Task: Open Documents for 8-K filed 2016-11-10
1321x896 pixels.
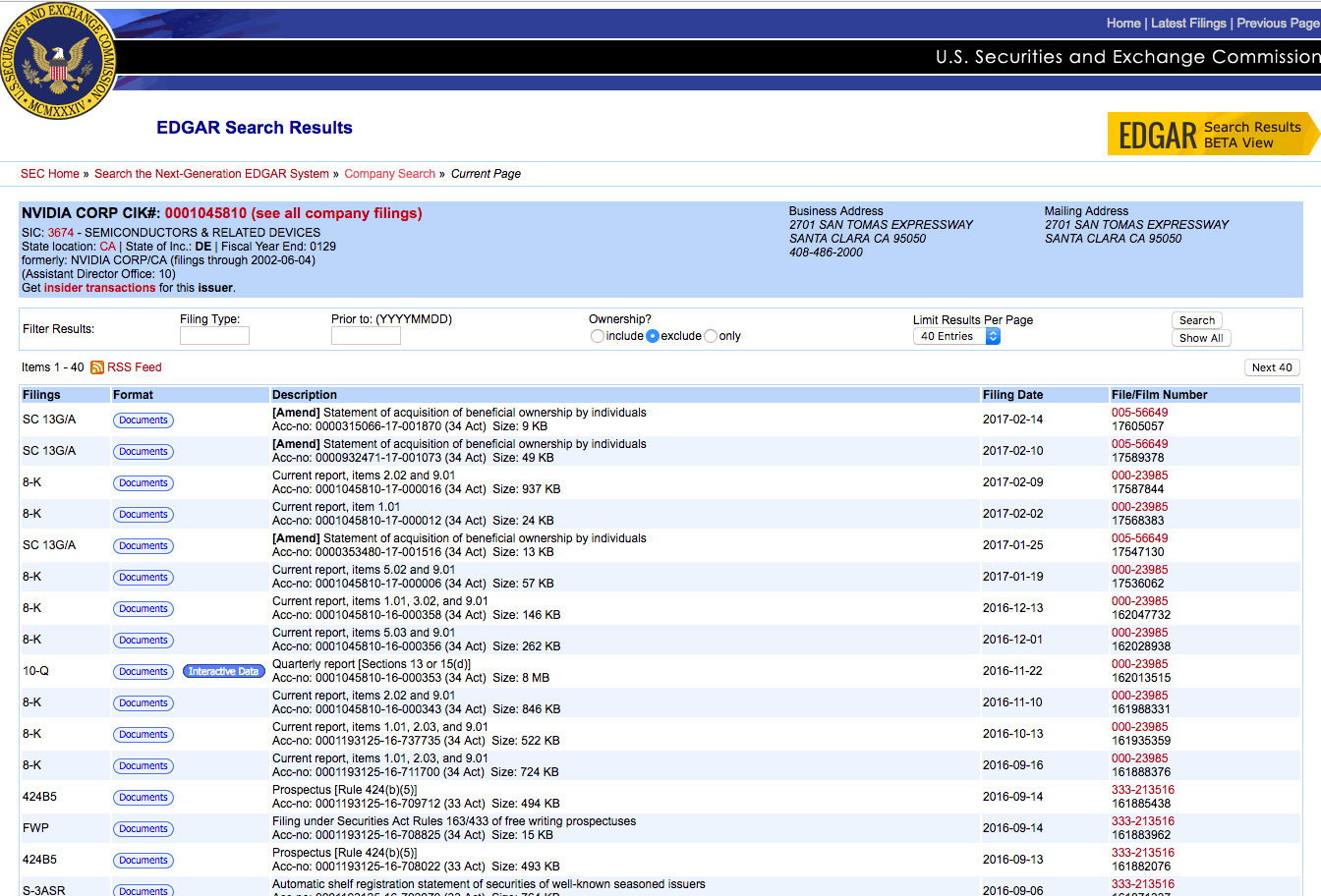Action: pyautogui.click(x=144, y=703)
